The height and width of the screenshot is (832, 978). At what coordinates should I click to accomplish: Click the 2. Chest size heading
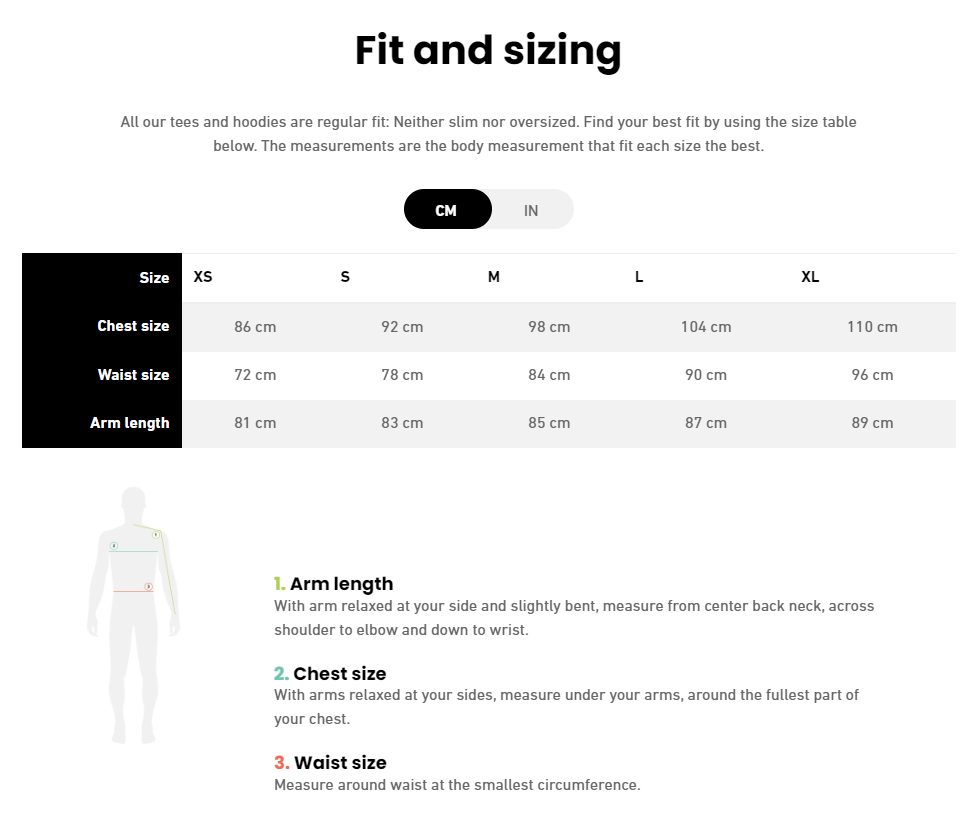pos(330,674)
